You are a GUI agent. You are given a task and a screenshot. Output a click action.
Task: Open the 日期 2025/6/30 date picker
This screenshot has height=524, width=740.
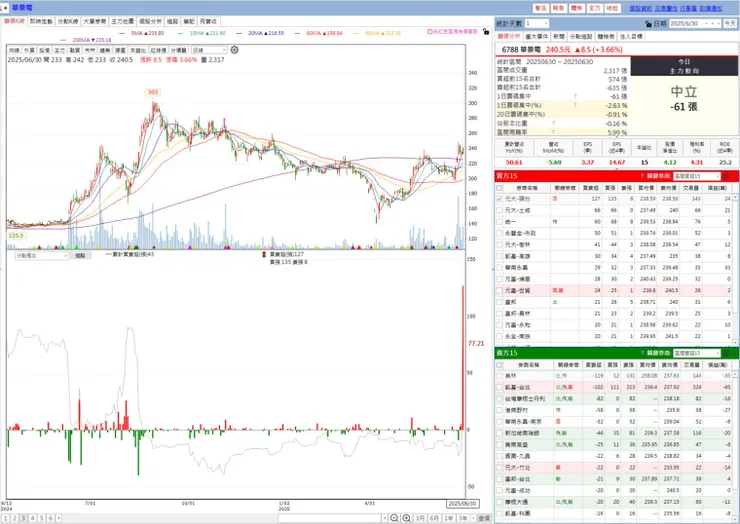[695, 24]
